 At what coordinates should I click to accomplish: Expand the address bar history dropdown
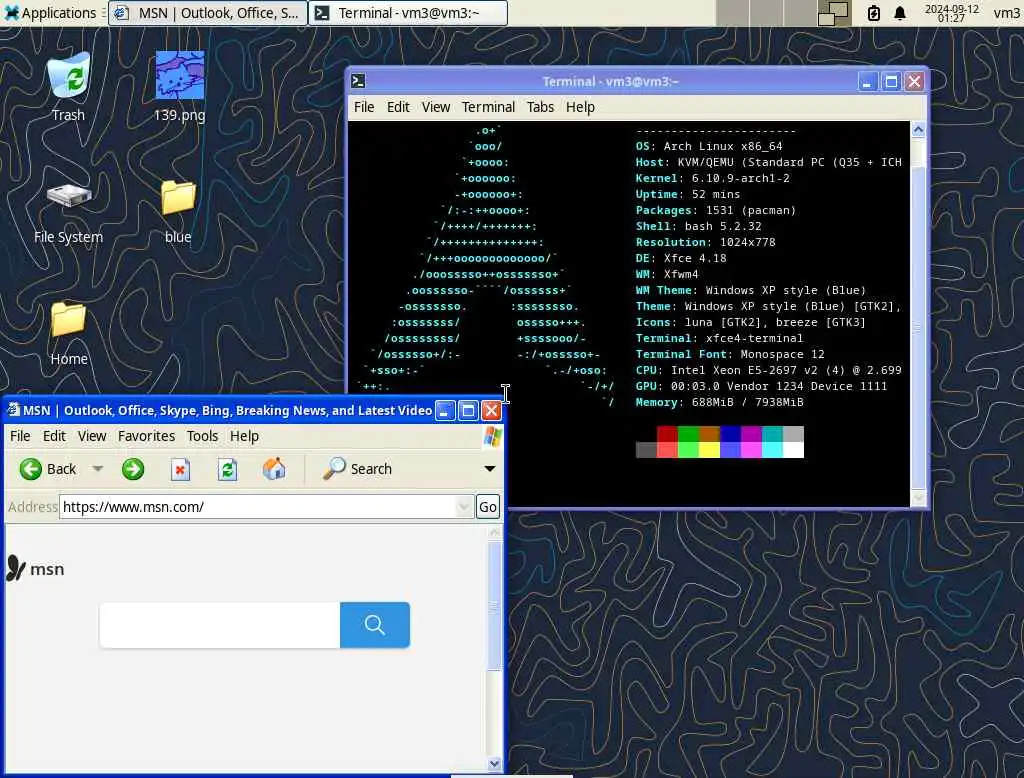coord(464,507)
